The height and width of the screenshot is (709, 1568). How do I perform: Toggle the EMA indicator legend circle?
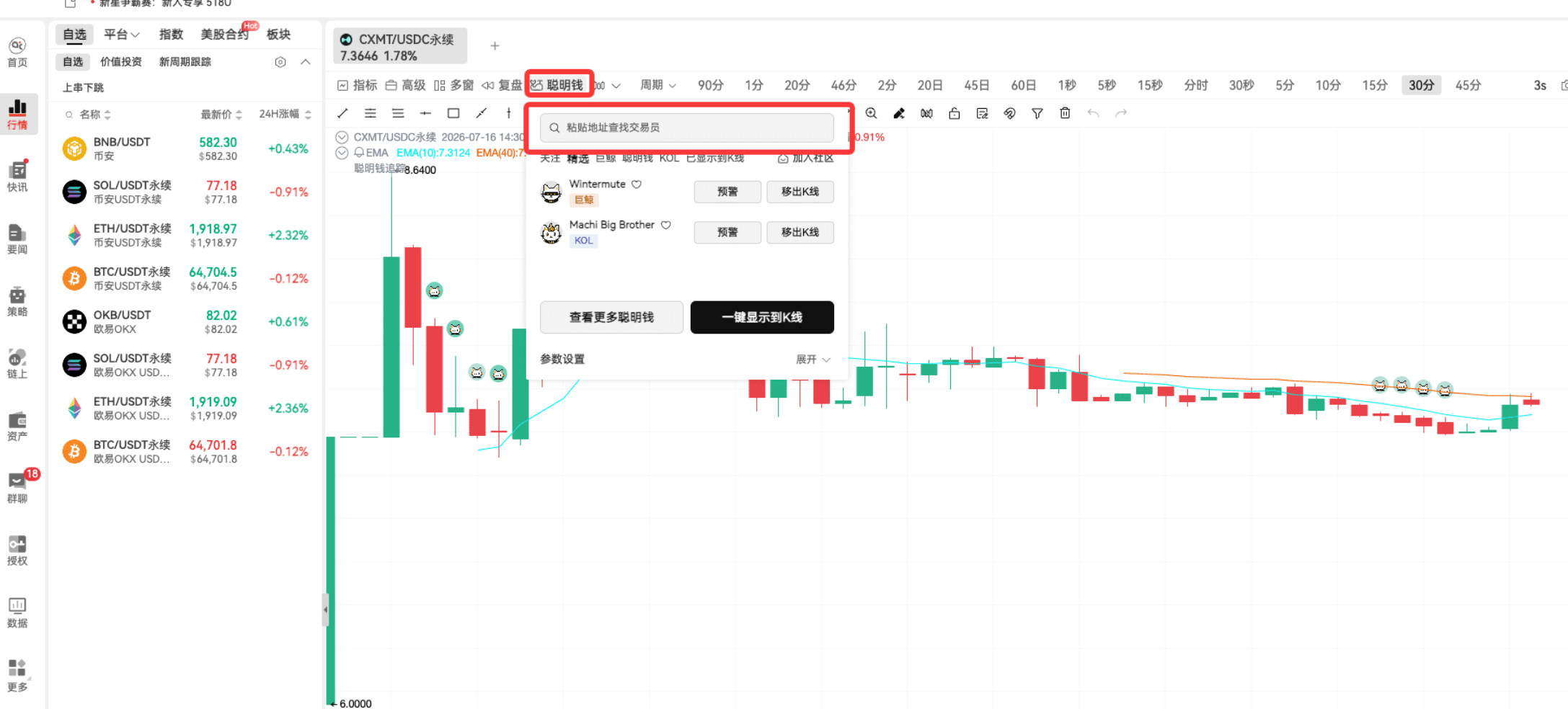click(x=342, y=153)
